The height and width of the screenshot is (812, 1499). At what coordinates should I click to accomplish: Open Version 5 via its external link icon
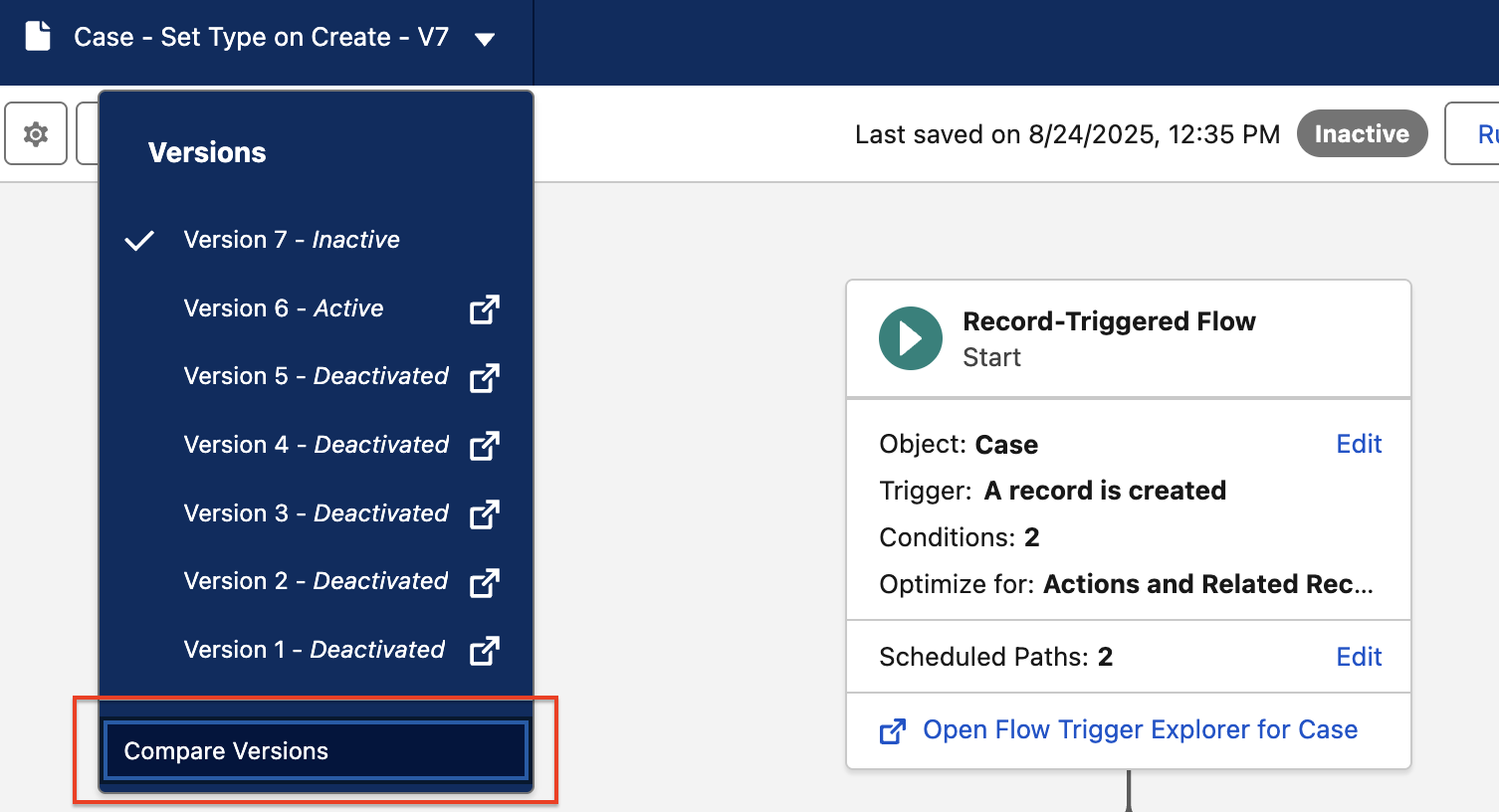pos(485,378)
